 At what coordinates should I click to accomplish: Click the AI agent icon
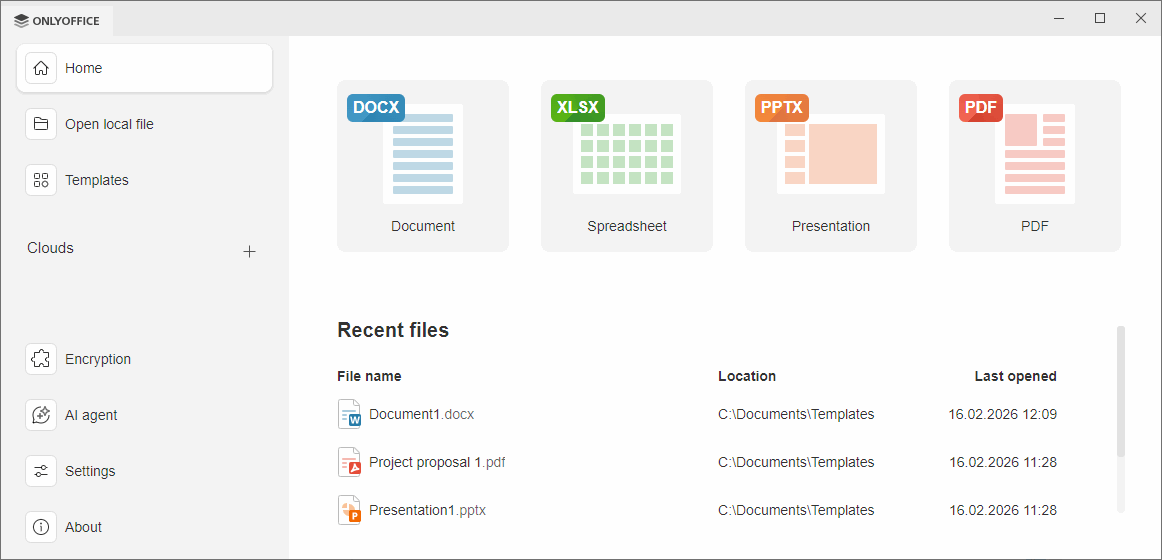point(41,415)
